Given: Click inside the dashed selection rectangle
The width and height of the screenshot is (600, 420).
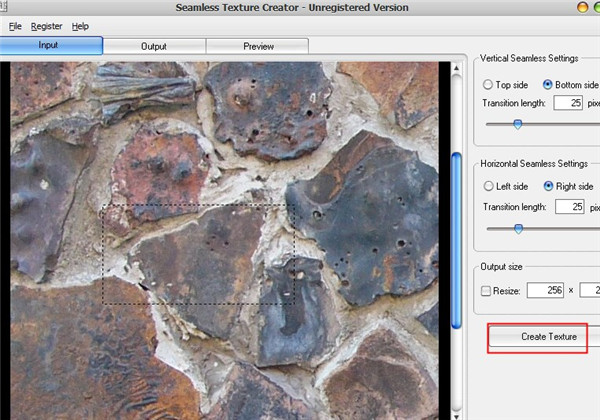Looking at the screenshot, I should (200, 255).
